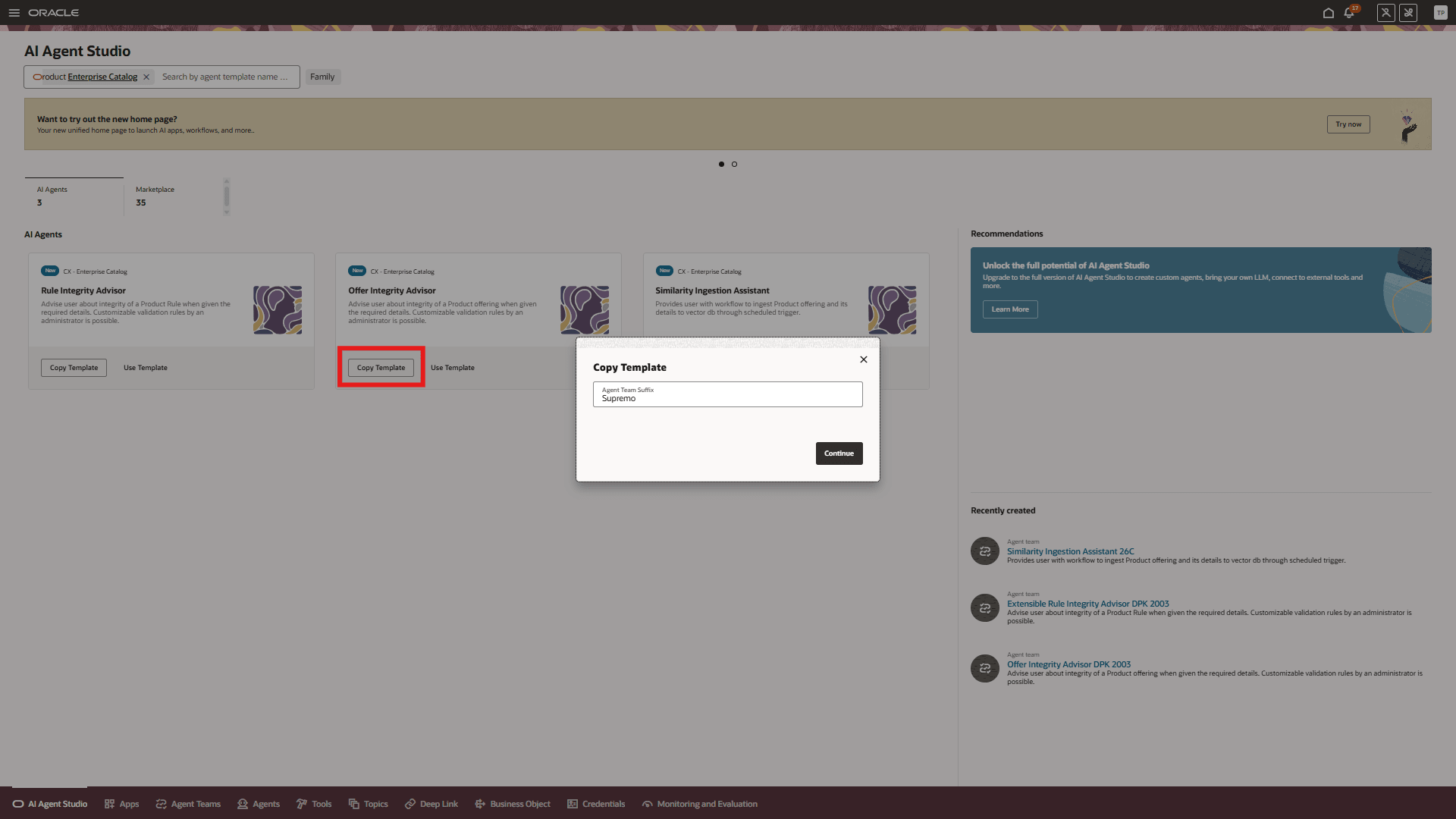Click the Offer Integrity Advisor card thumbnail

585,310
